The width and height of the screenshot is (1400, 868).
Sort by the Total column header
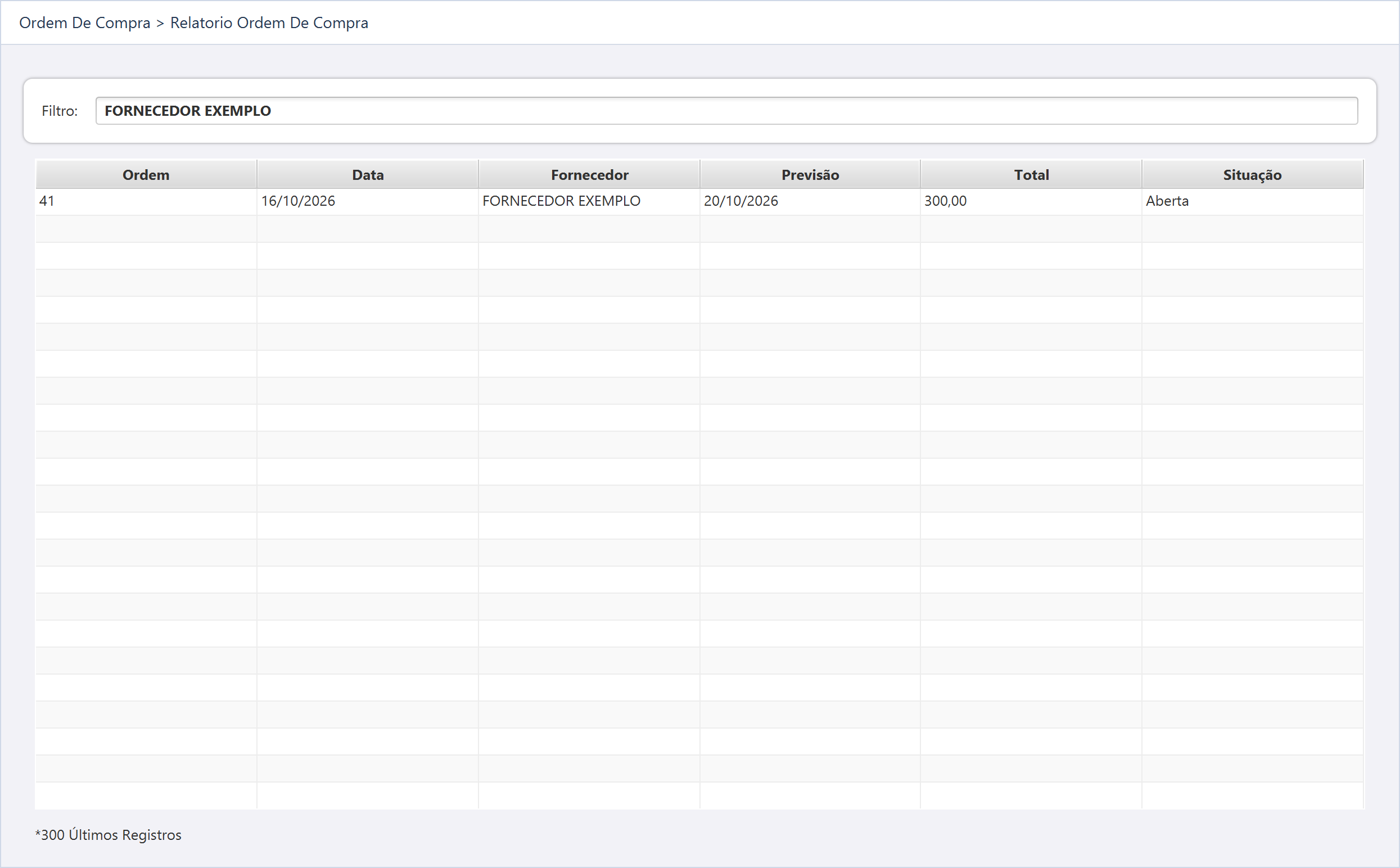[x=1031, y=174]
